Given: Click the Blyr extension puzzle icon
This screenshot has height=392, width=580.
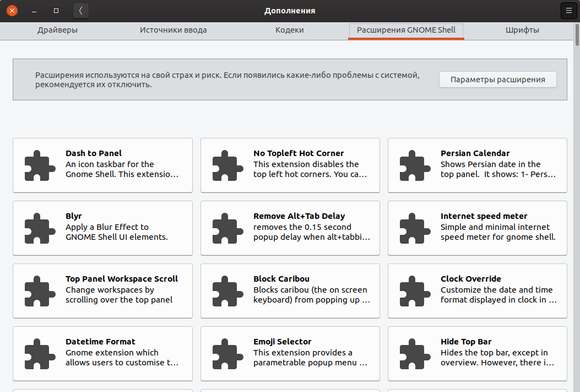Looking at the screenshot, I should [x=40, y=228].
